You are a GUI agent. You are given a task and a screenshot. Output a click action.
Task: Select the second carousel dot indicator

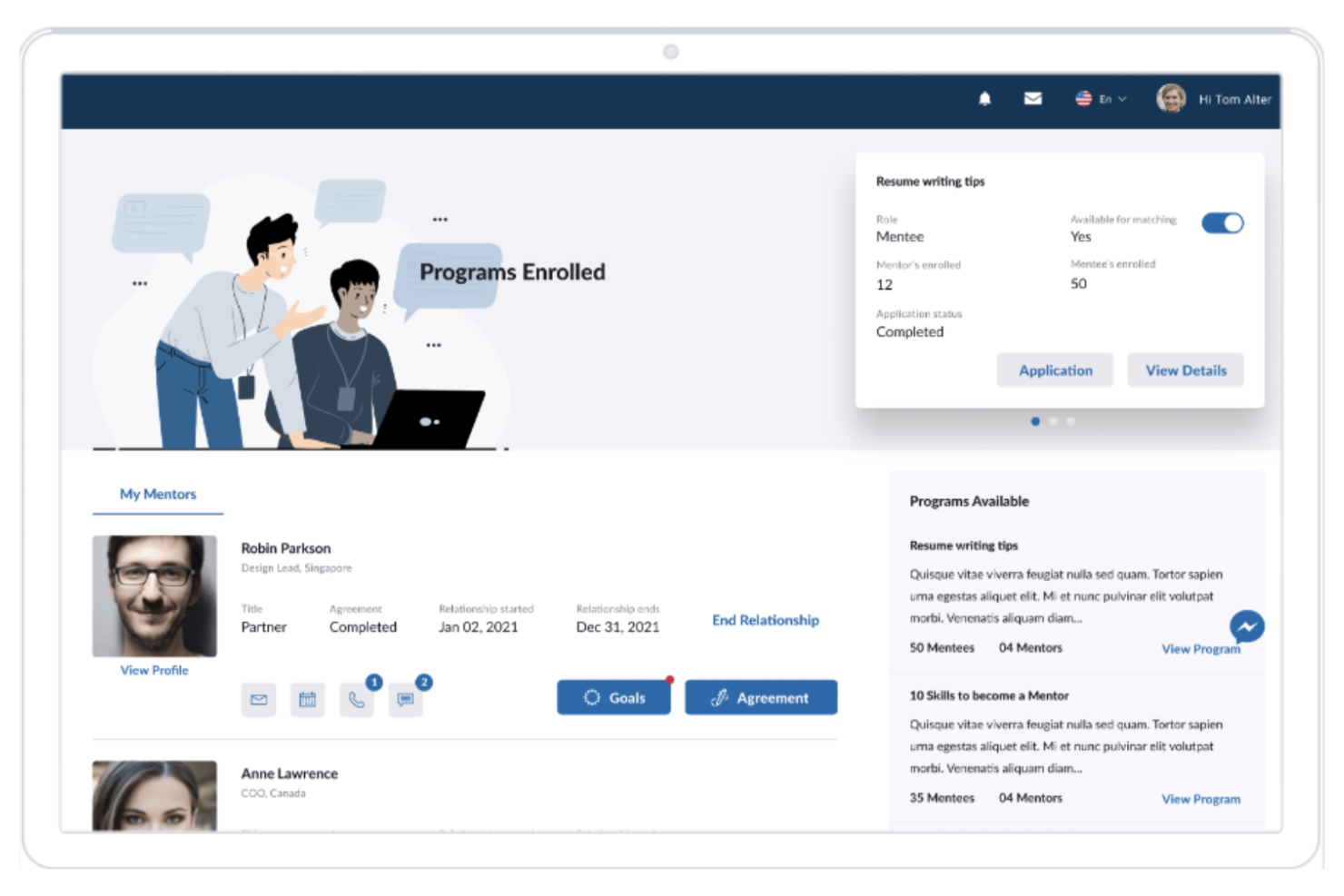(1053, 421)
